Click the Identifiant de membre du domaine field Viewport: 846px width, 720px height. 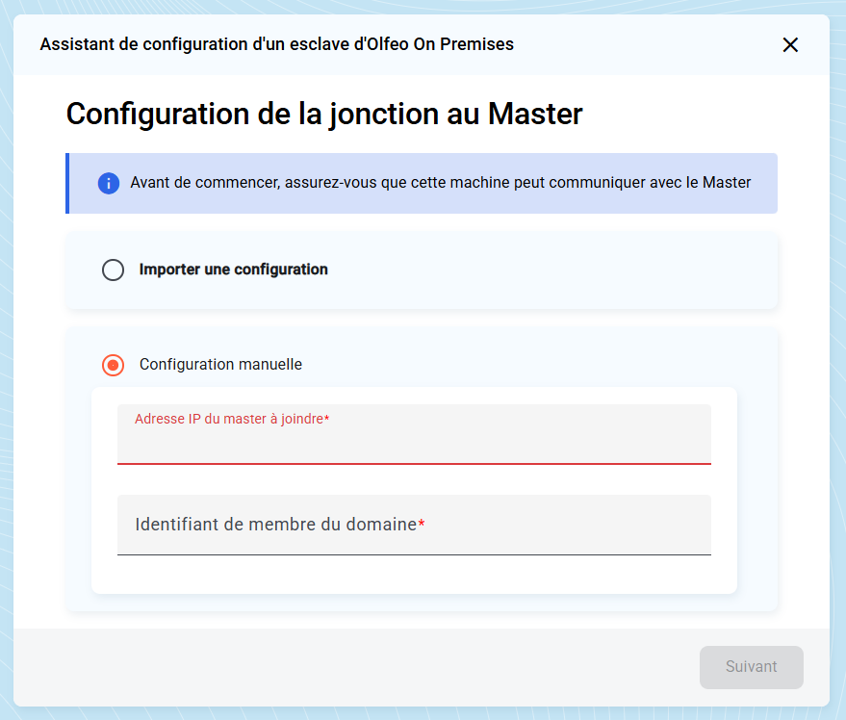413,525
